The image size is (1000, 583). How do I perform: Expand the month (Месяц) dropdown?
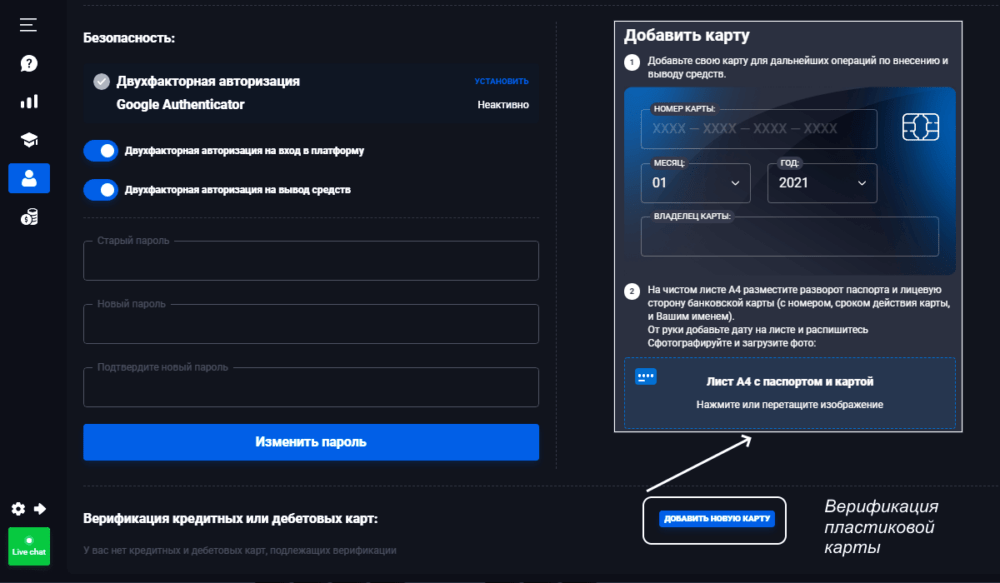pos(695,183)
